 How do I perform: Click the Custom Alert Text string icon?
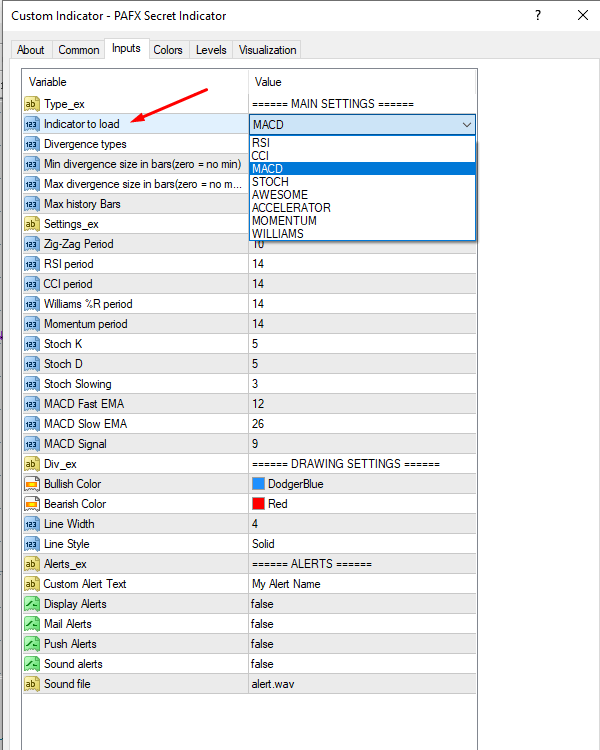32,584
